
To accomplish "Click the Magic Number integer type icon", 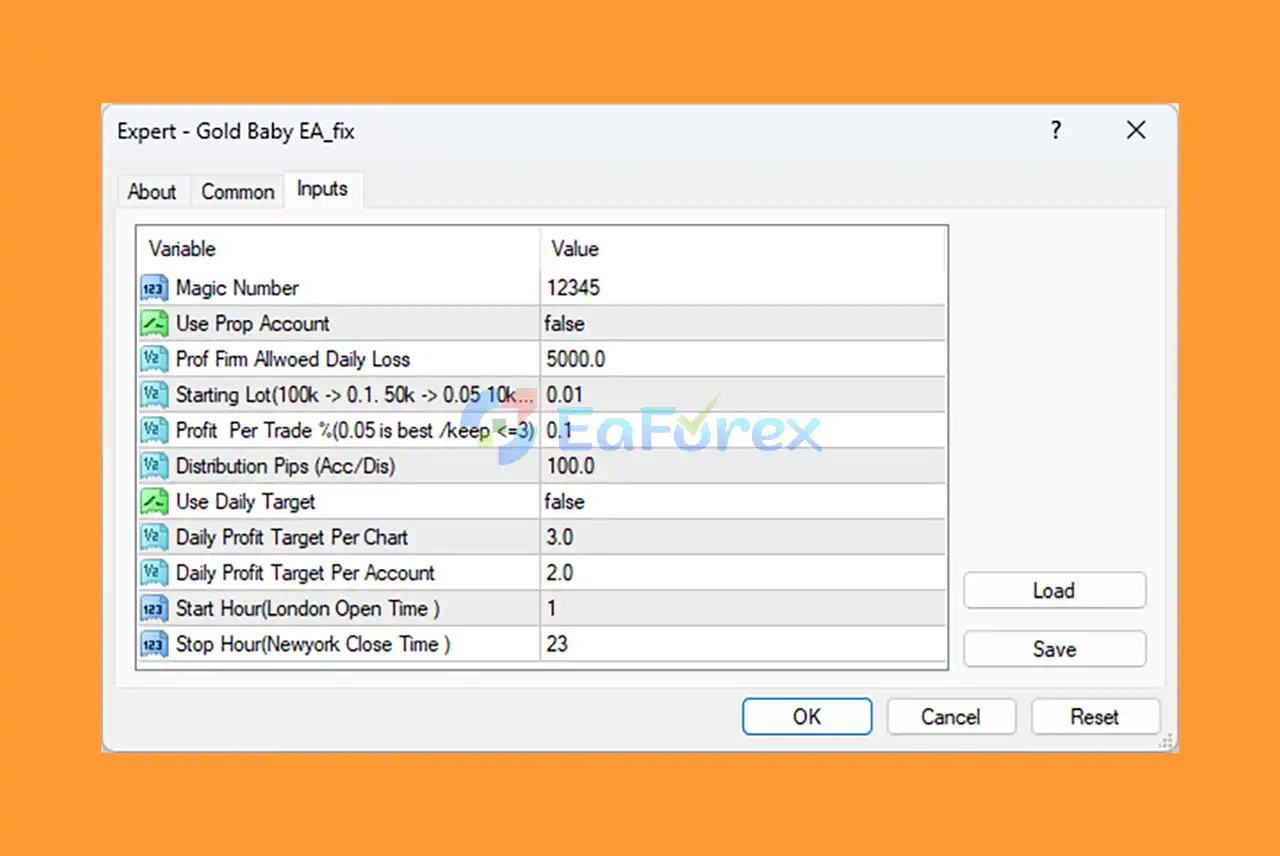I will (x=153, y=288).
